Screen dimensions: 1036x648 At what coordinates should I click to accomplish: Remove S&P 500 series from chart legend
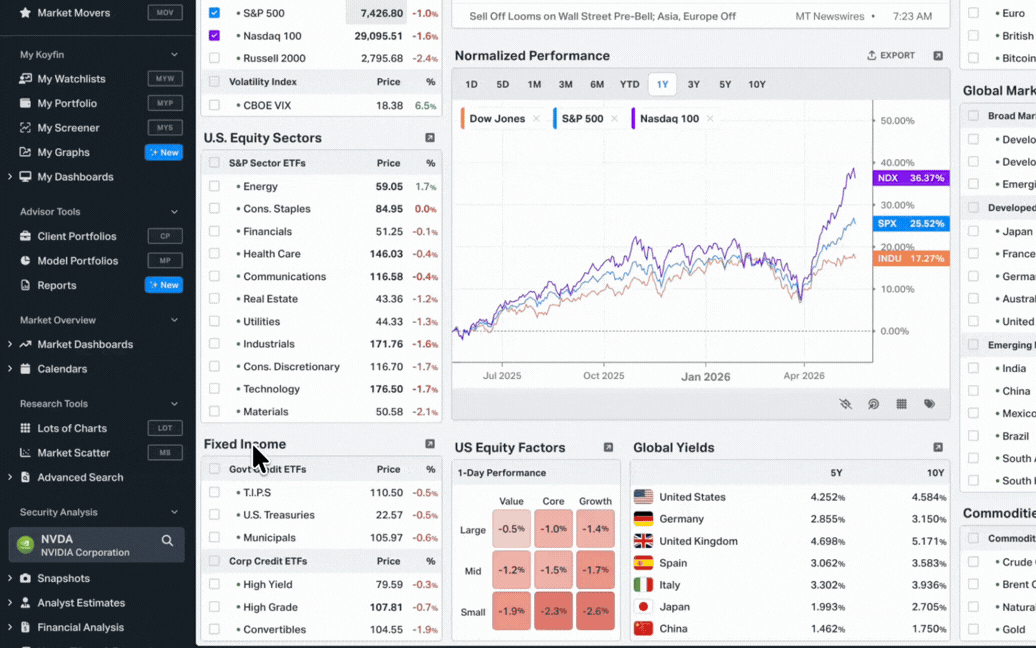[614, 118]
